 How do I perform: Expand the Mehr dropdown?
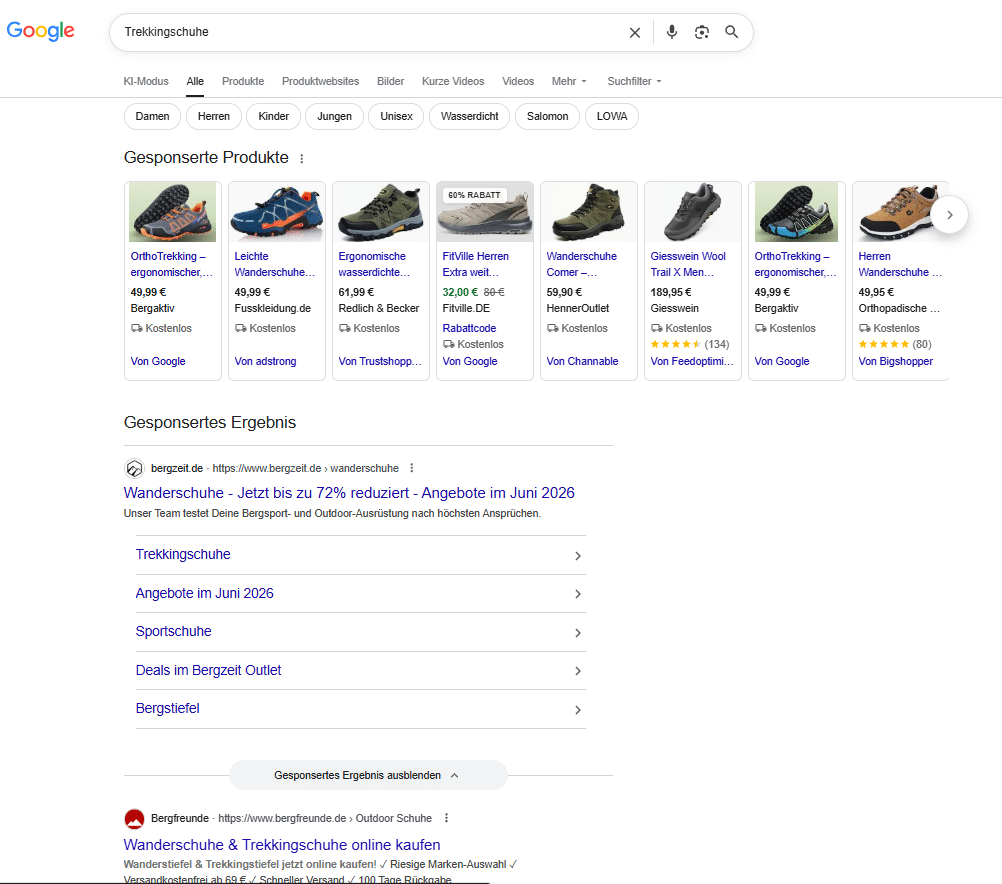569,81
